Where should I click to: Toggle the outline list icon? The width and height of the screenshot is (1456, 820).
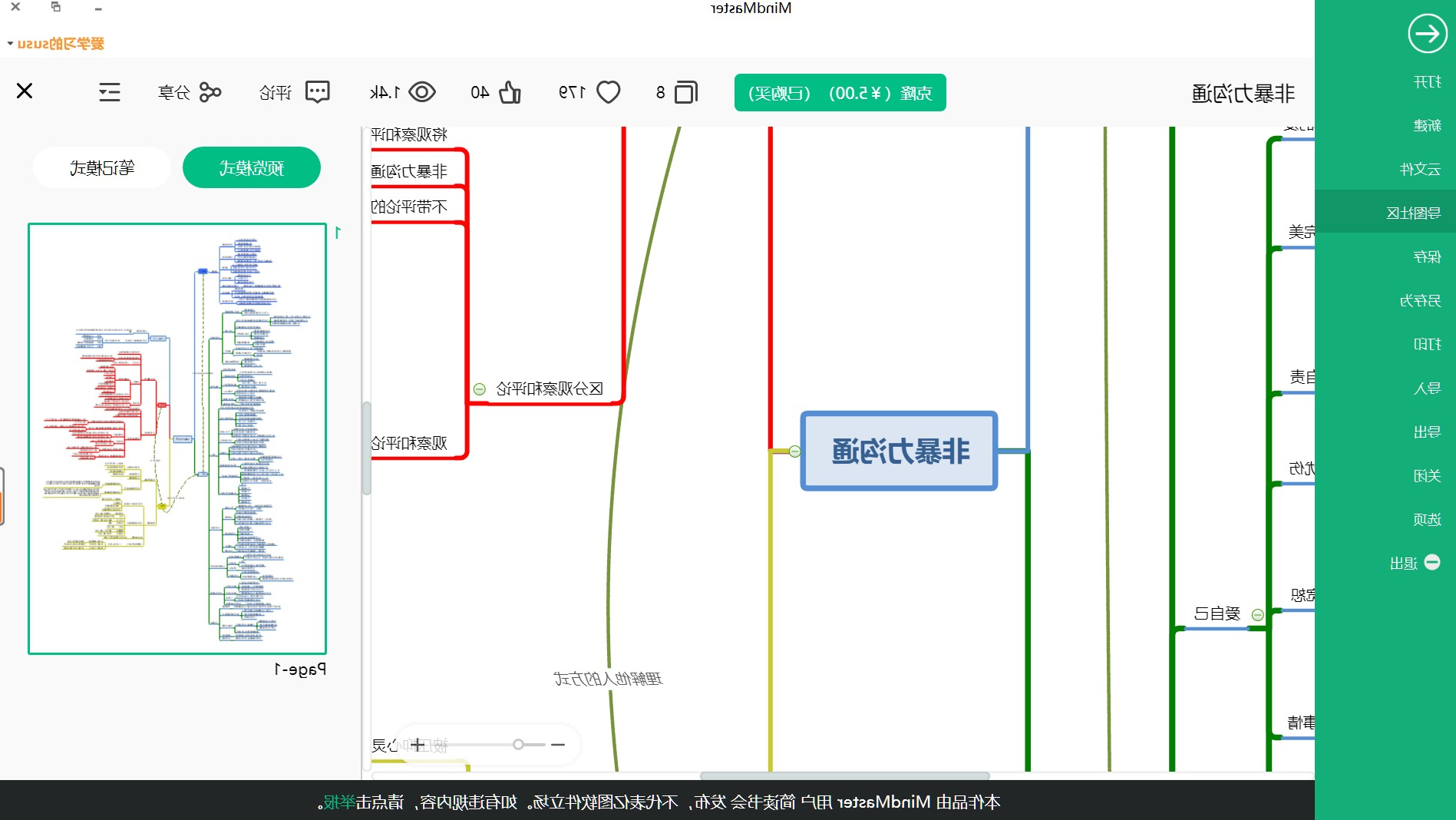click(x=110, y=92)
